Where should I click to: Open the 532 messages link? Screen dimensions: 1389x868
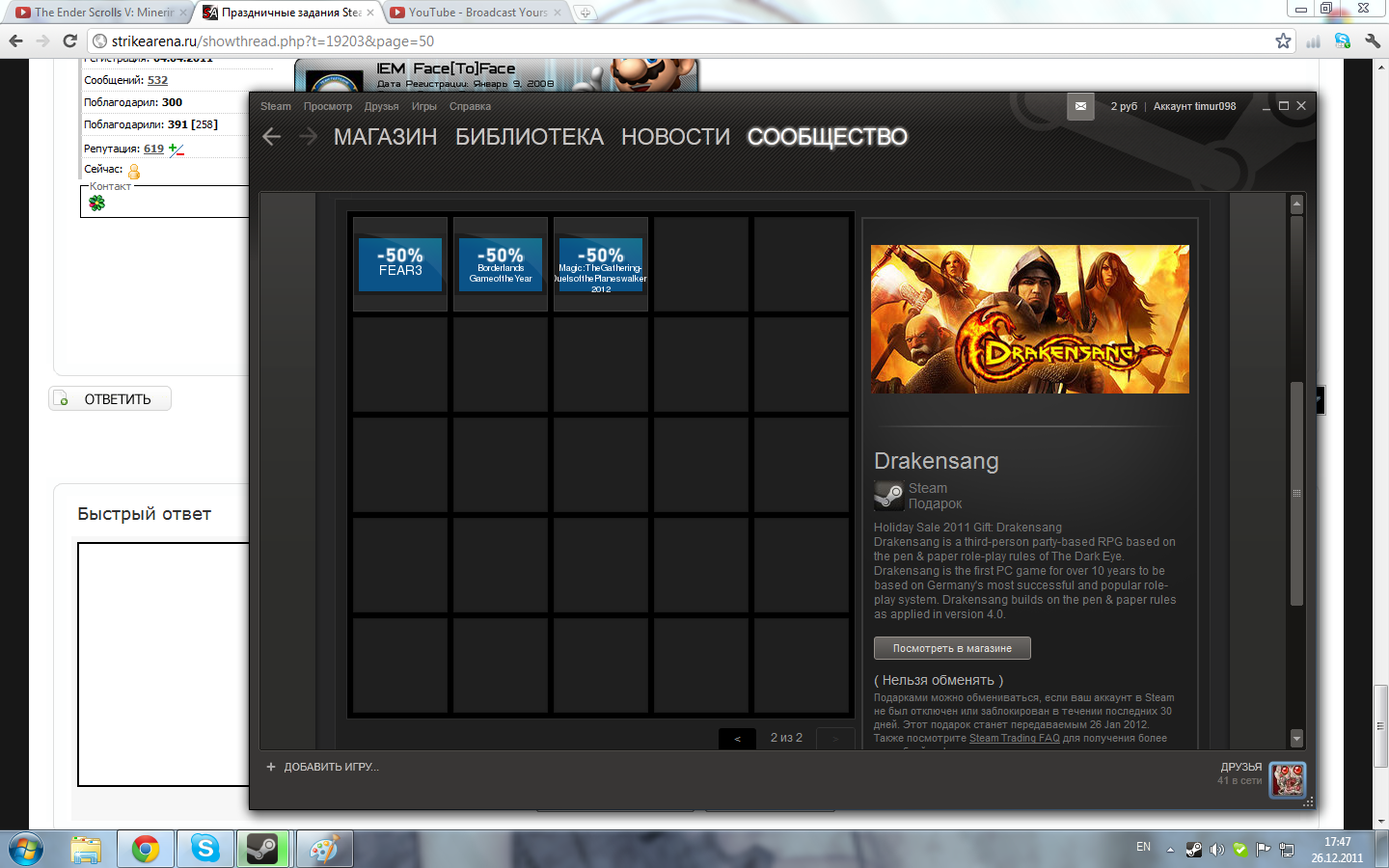(x=157, y=80)
